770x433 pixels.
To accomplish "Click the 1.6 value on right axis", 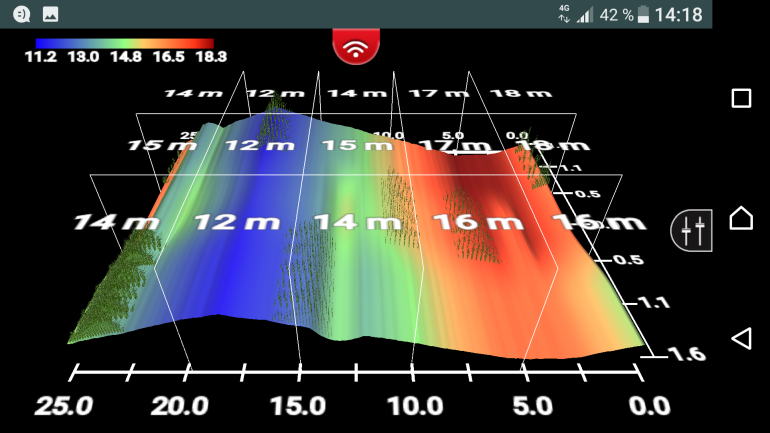I will point(662,354).
